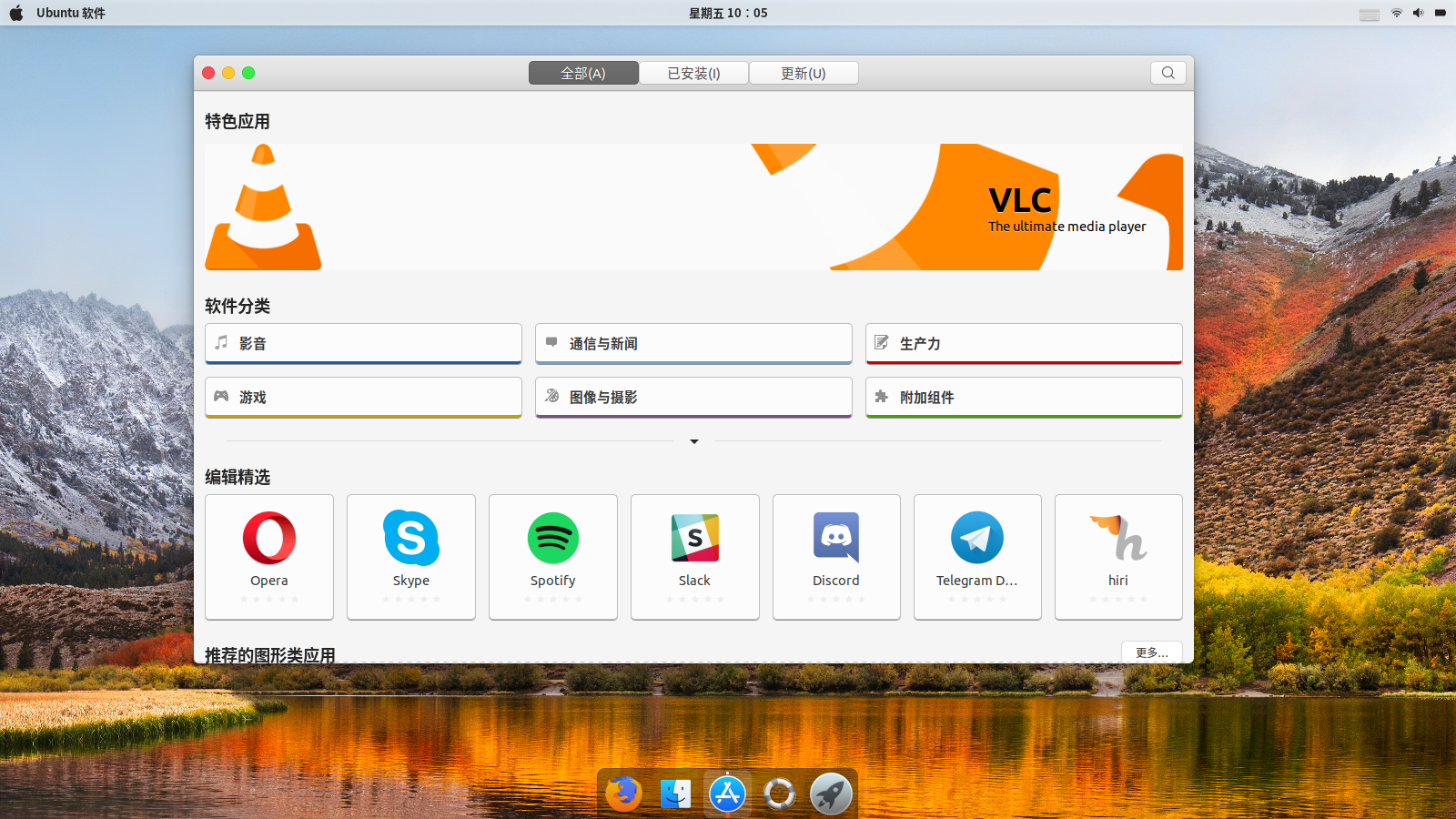Image resolution: width=1456 pixels, height=819 pixels.
Task: Open the Ubuntu 软件 app menu
Action: tap(71, 13)
